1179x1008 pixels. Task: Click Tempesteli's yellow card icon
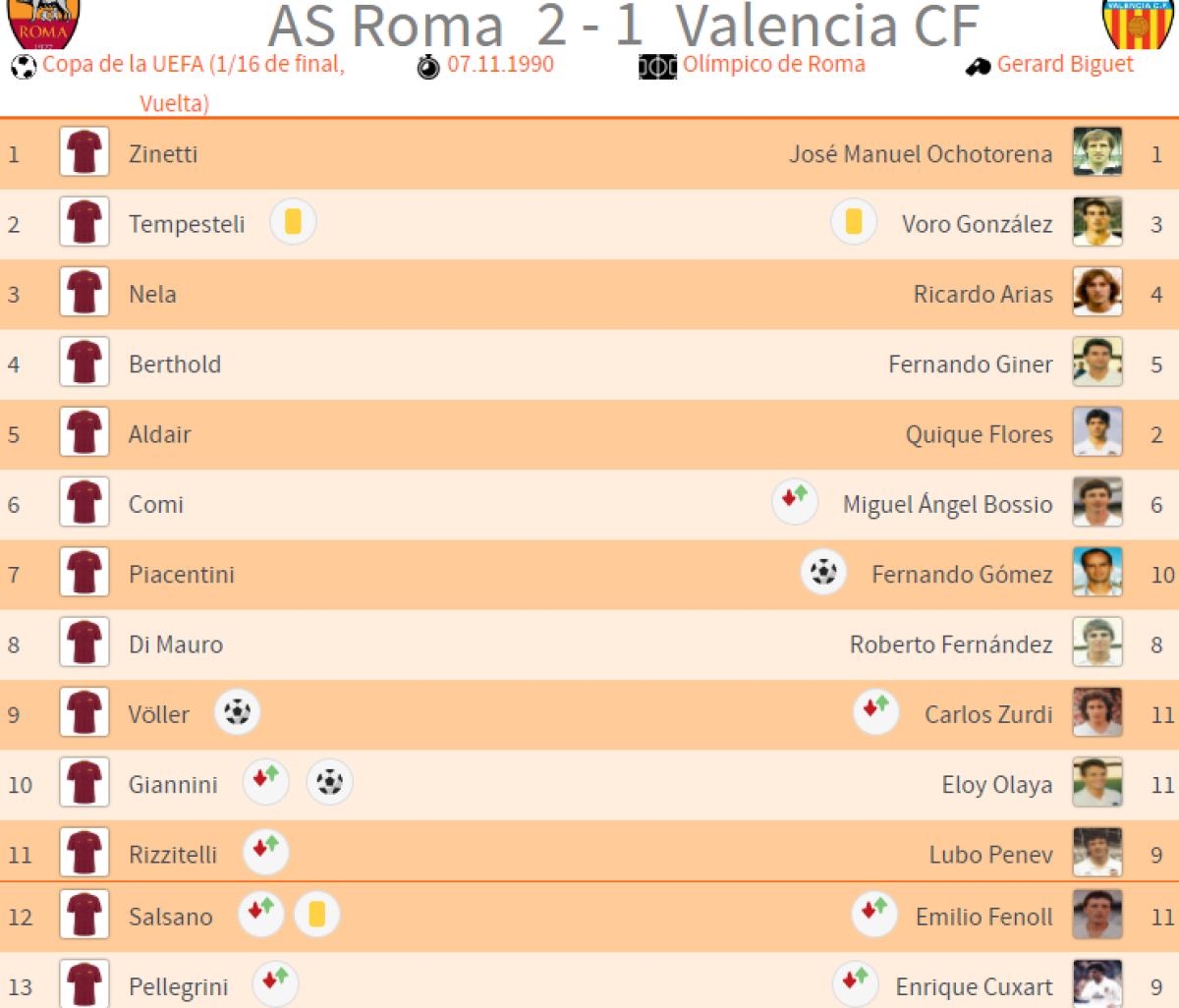pyautogui.click(x=293, y=222)
